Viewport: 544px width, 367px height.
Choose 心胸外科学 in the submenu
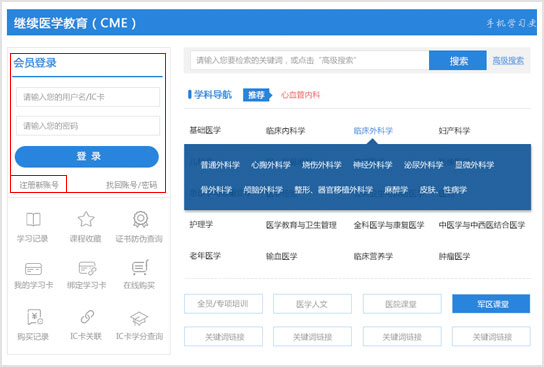271,165
